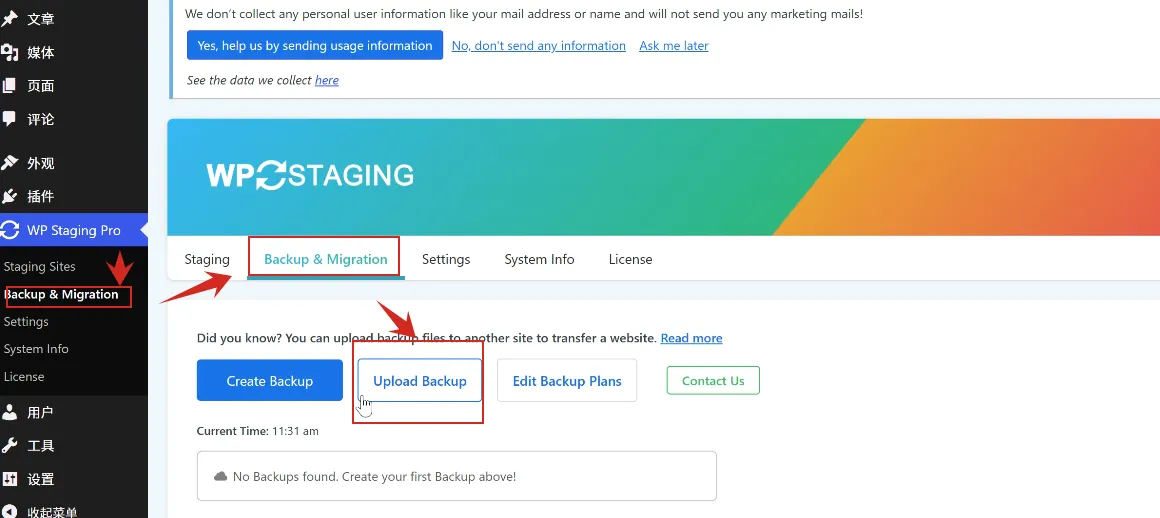Click the Edit Backup Plans button

pos(567,380)
